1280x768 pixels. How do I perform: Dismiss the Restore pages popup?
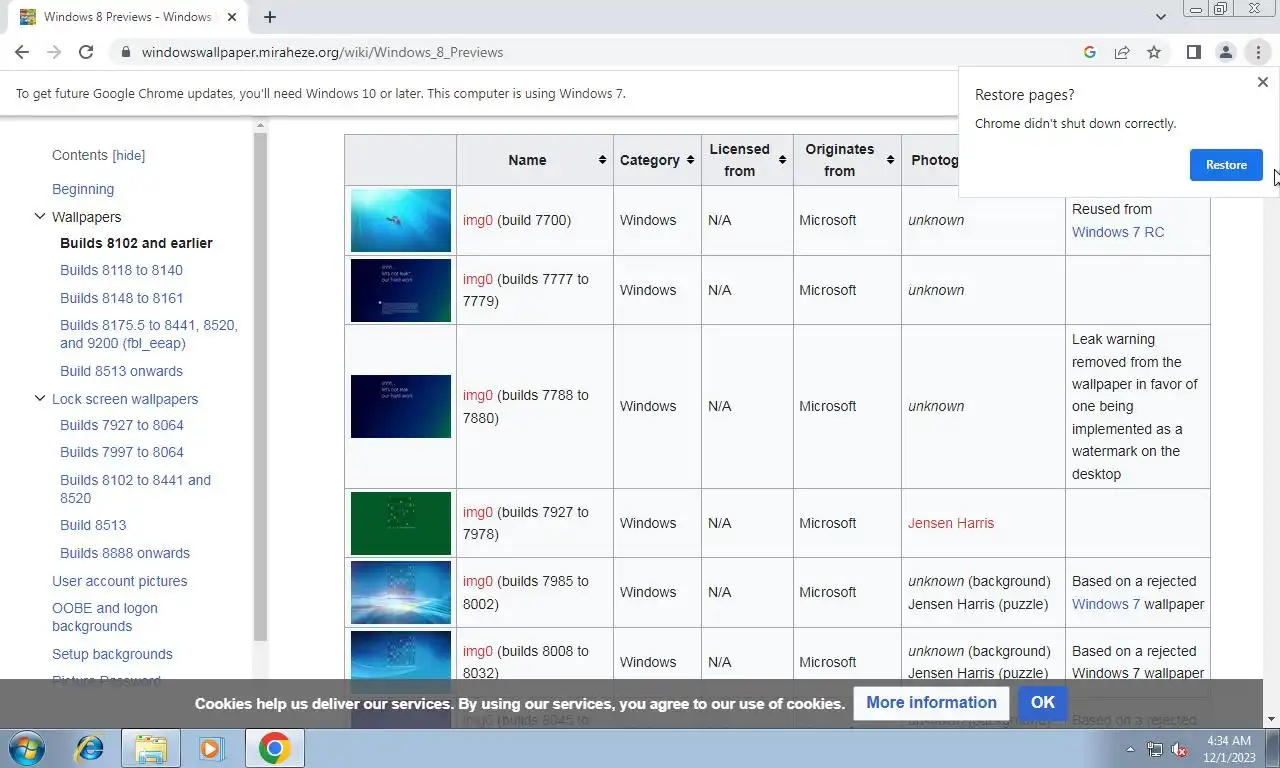[1262, 82]
